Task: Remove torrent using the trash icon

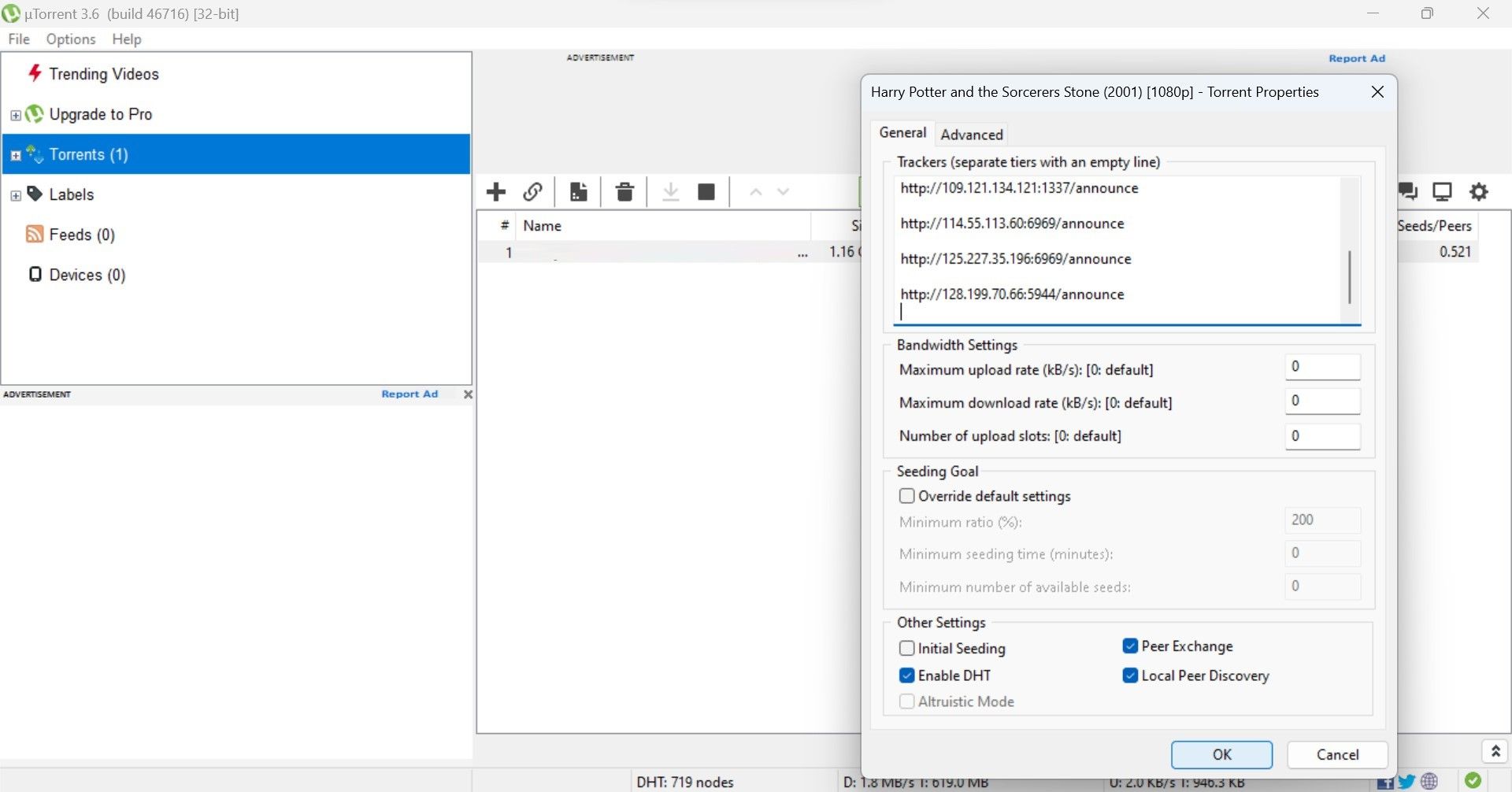Action: 624,191
